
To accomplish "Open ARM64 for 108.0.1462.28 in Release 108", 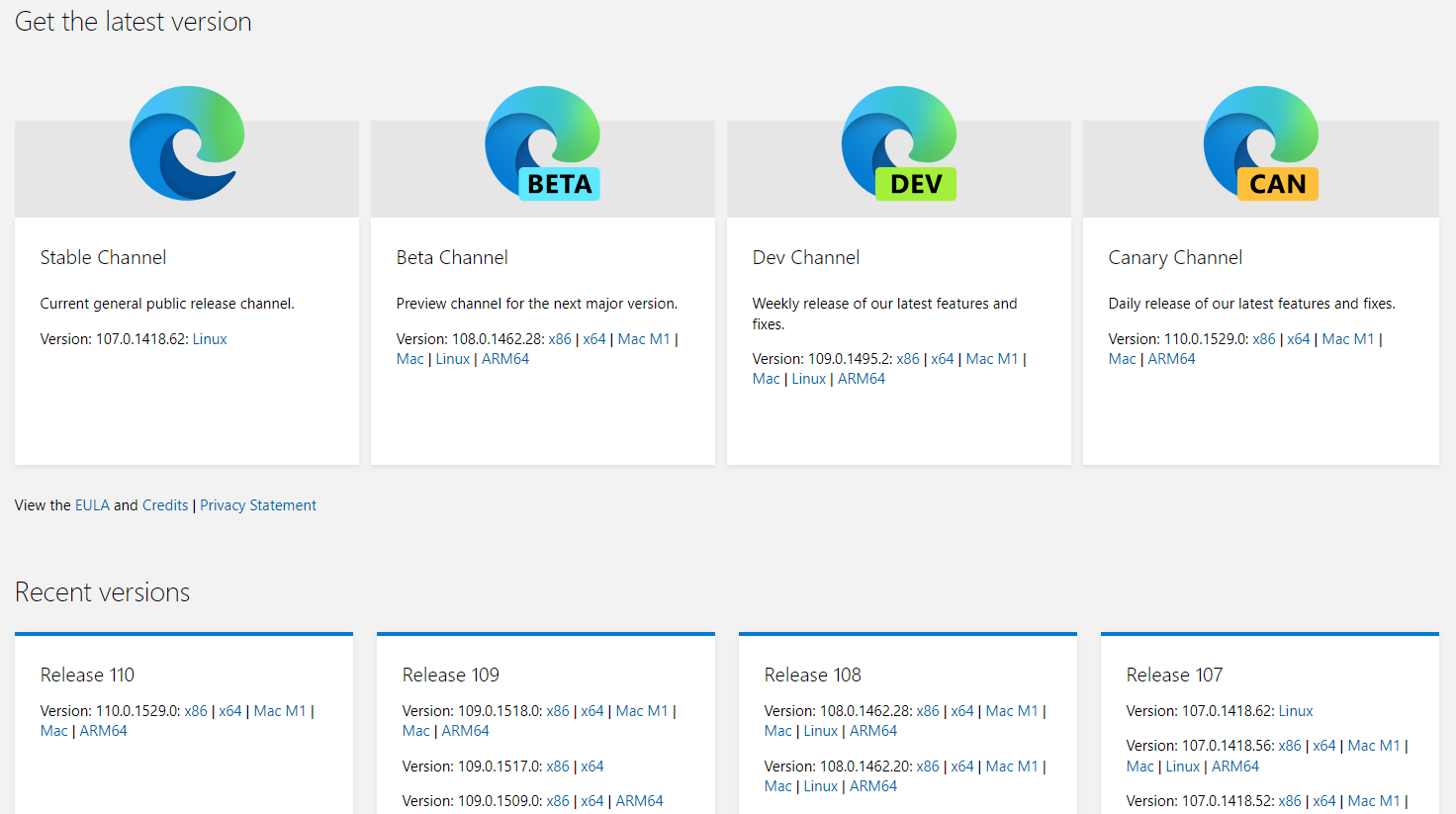I will click(873, 731).
